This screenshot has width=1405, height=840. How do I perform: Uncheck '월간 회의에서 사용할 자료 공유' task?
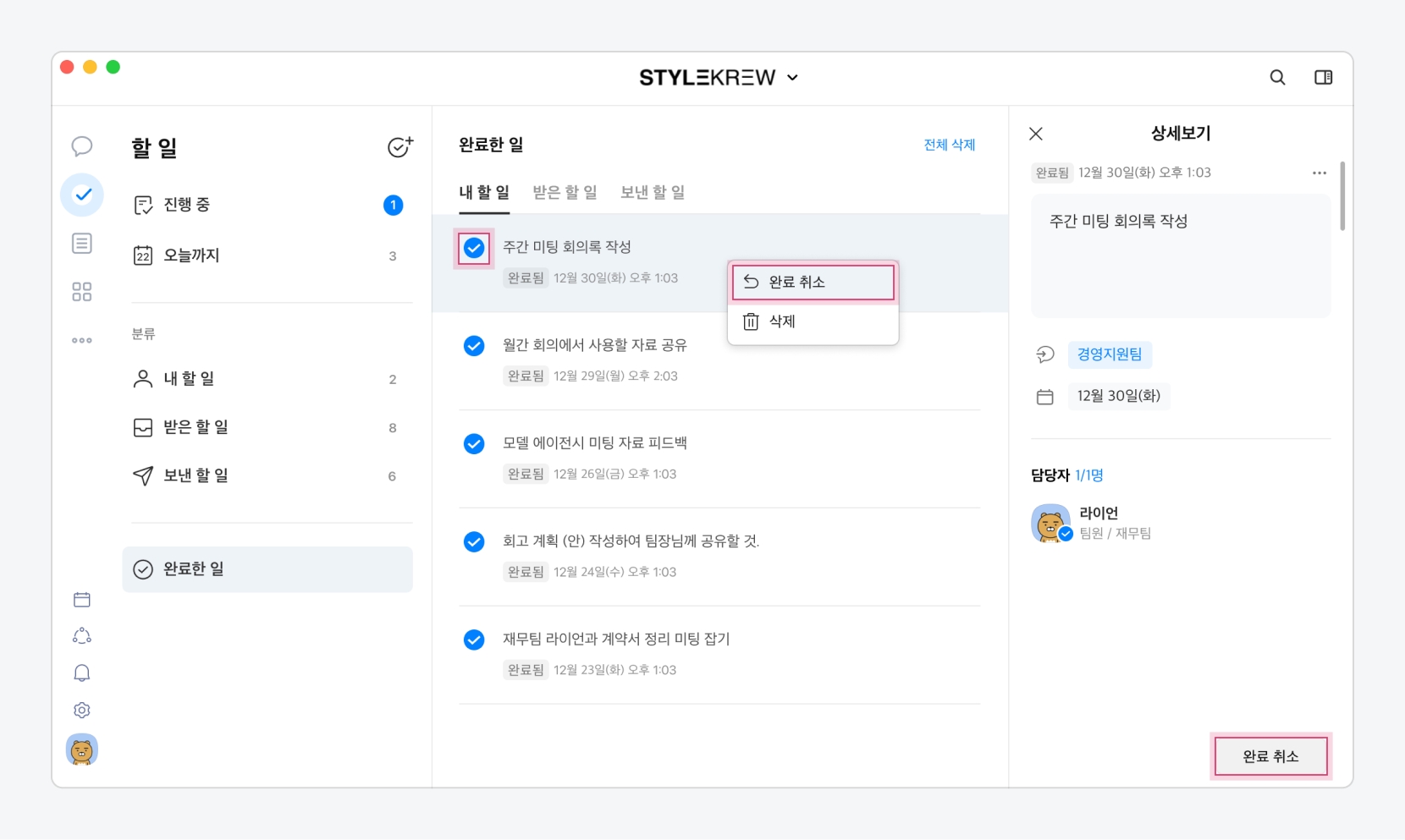click(x=474, y=346)
